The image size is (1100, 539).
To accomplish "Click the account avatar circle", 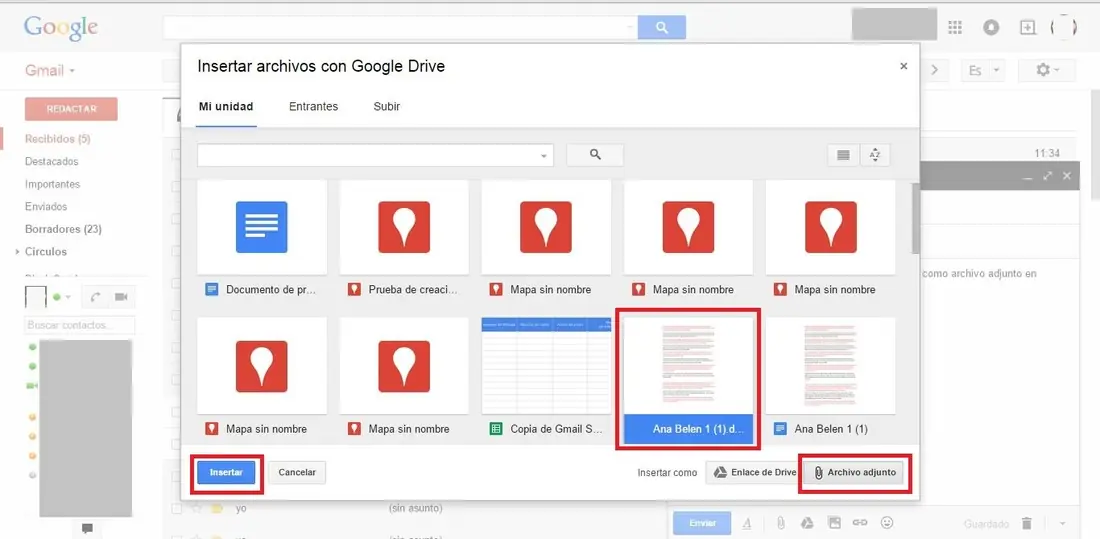I will 1063,27.
